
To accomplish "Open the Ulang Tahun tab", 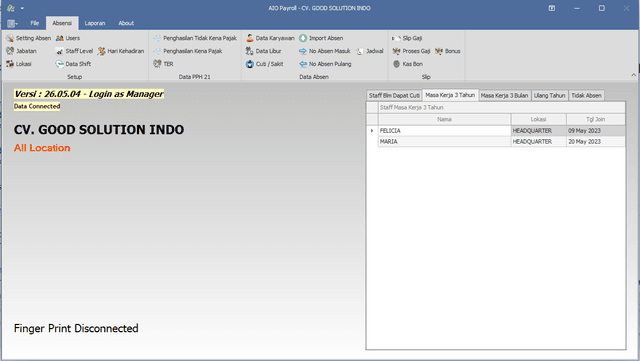I will click(x=549, y=96).
